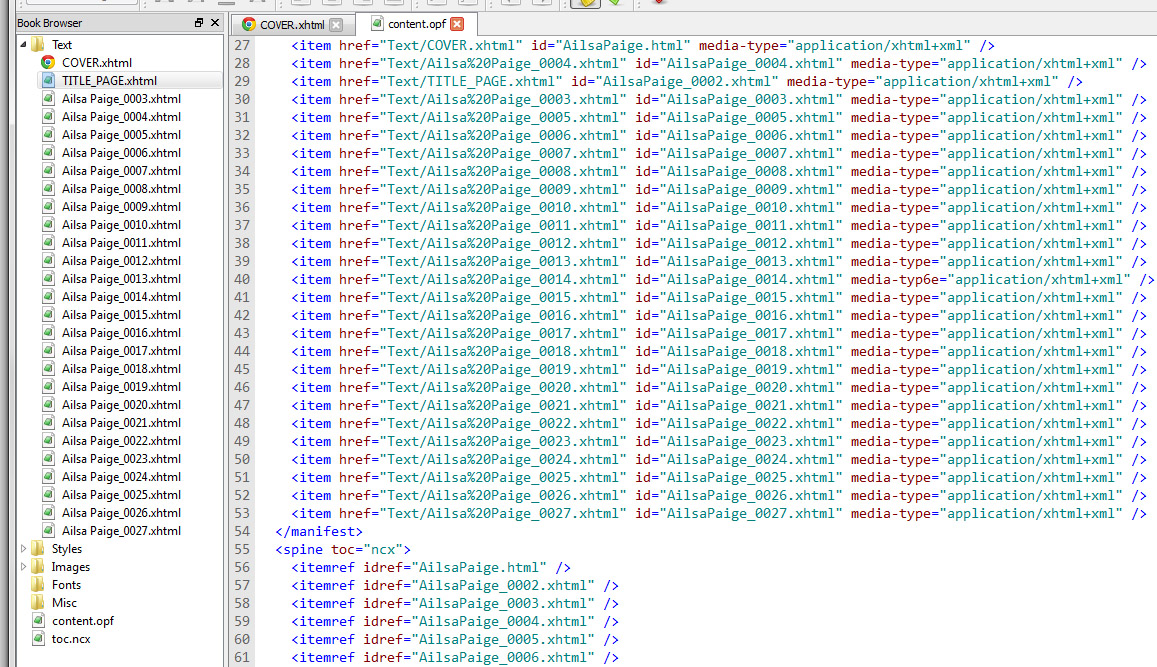Click the file icon of Ailsa Paige_0027.xhtml
The height and width of the screenshot is (667, 1157).
48,531
